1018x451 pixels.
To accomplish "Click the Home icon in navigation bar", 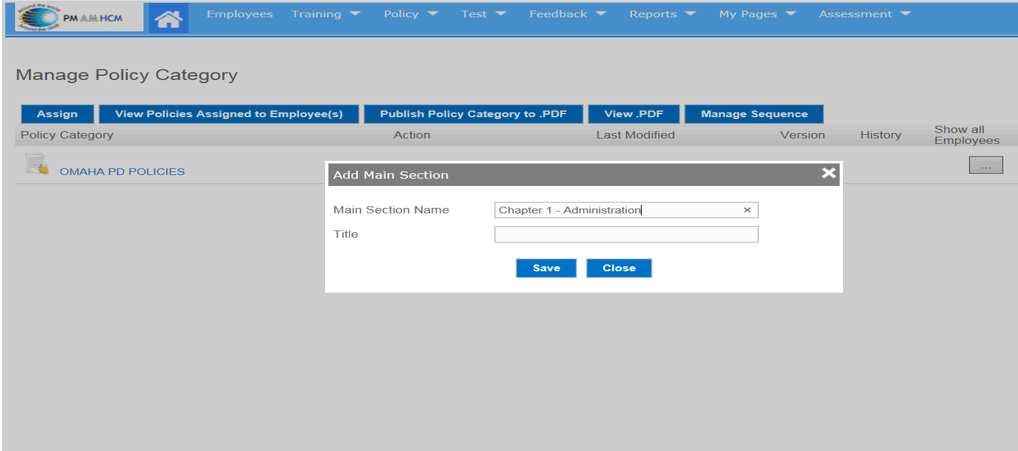I will click(x=170, y=18).
